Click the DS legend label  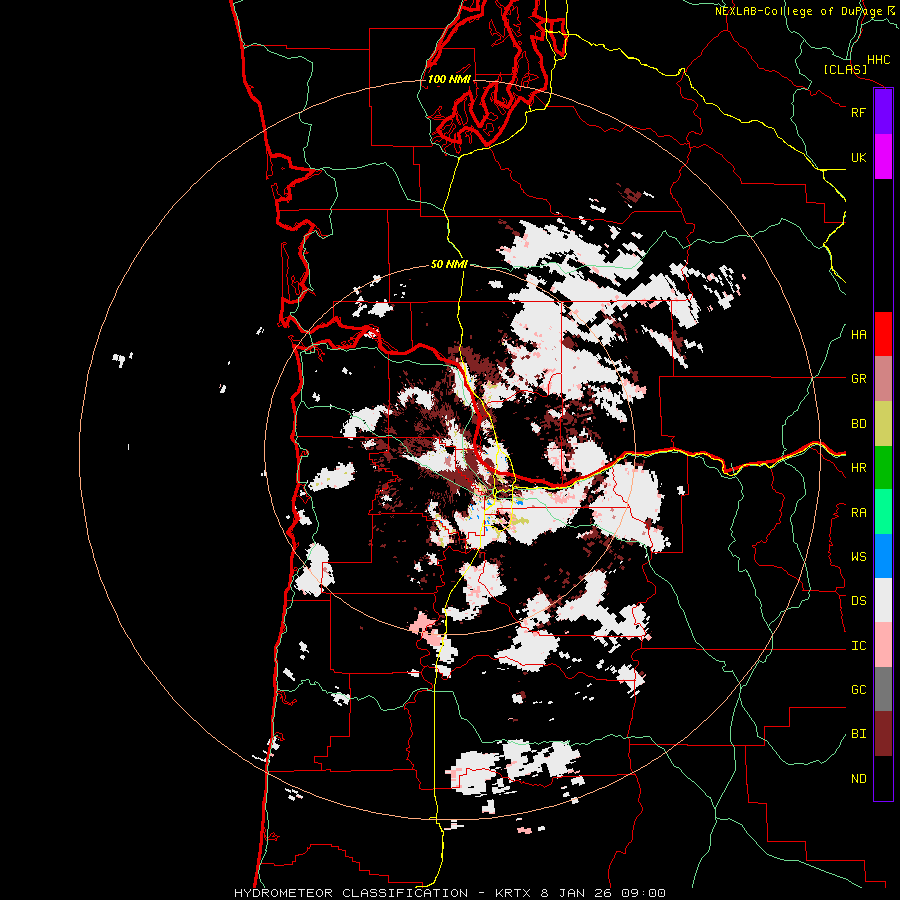pos(858,601)
